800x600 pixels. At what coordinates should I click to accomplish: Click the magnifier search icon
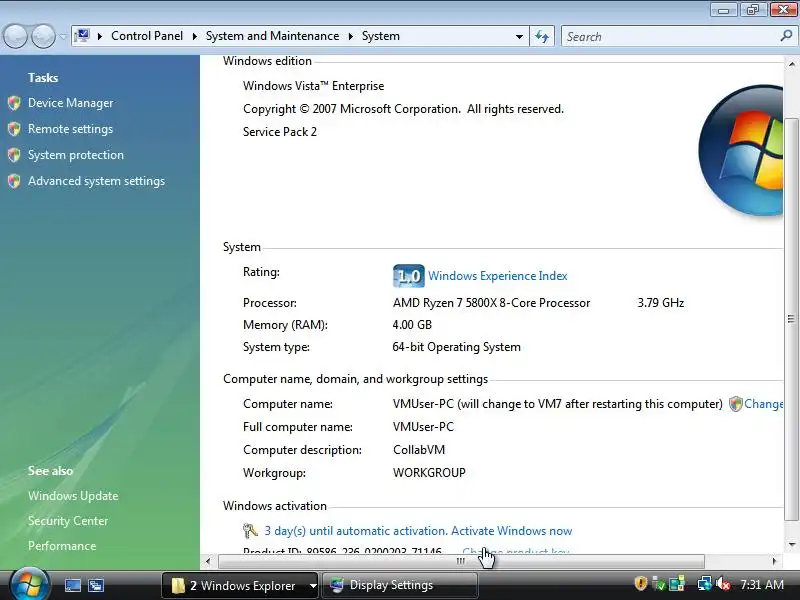coord(786,36)
